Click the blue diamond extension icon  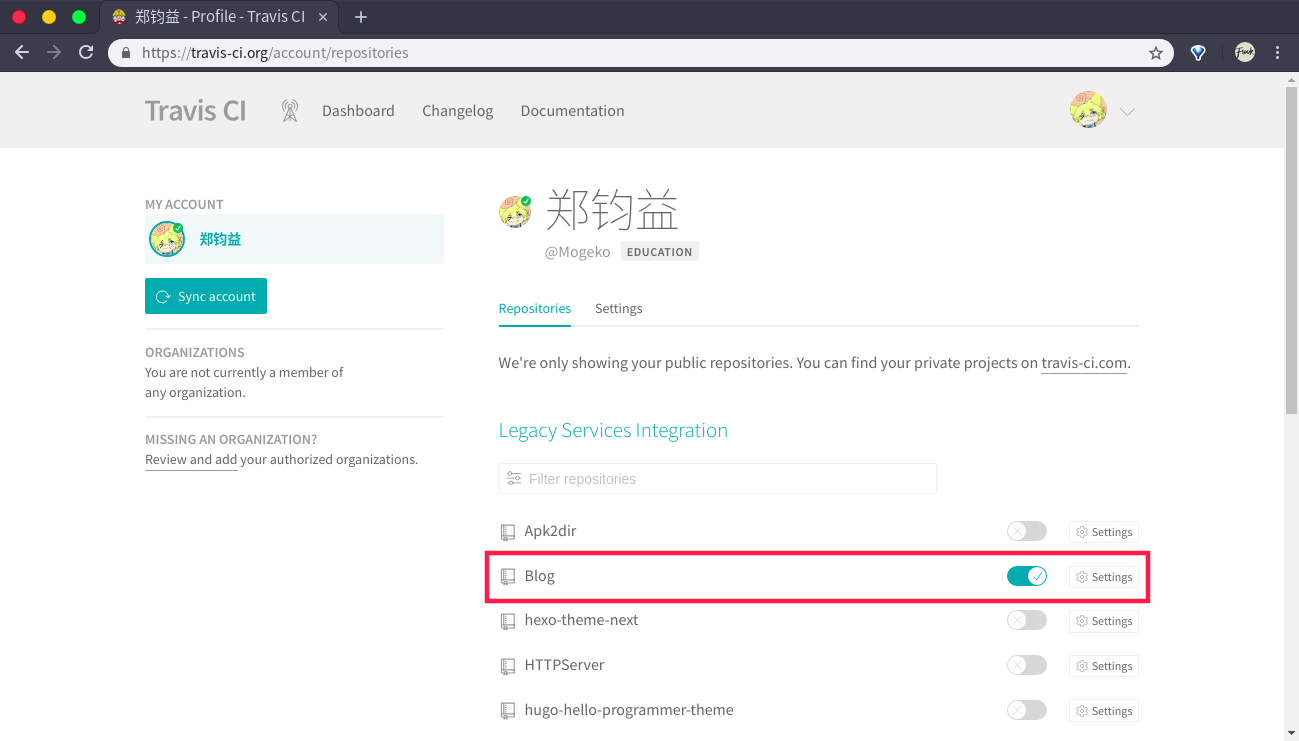1198,53
